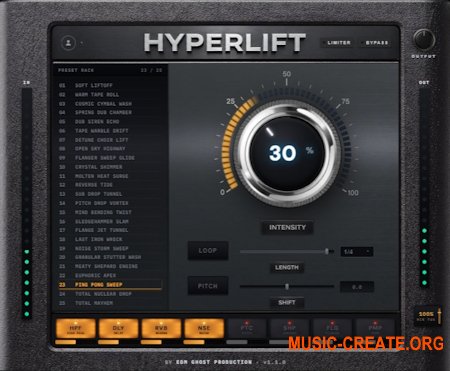Click the SHIFT slider handle
Viewport: 450px width, 371px height.
point(287,286)
